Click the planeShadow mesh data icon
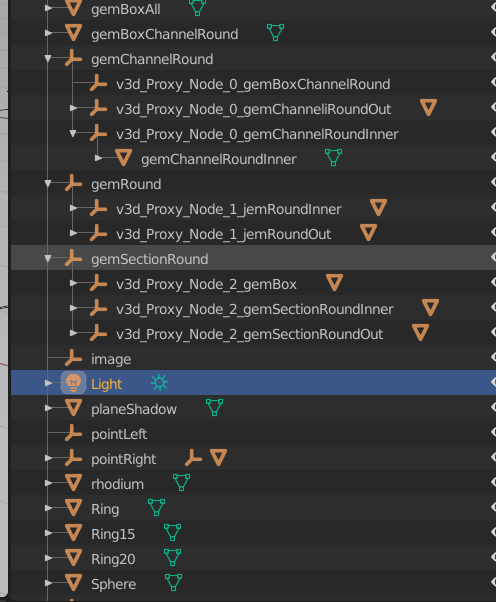 point(214,407)
